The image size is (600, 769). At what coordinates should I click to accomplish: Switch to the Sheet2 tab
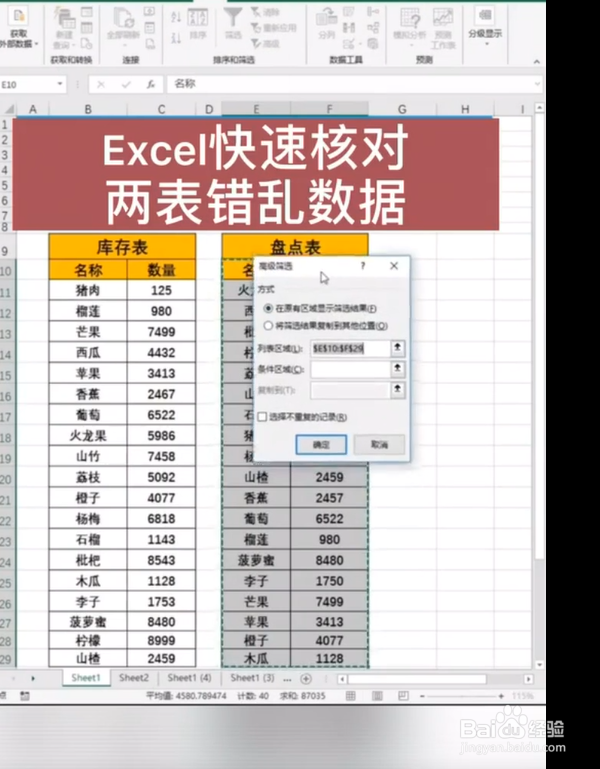point(133,678)
